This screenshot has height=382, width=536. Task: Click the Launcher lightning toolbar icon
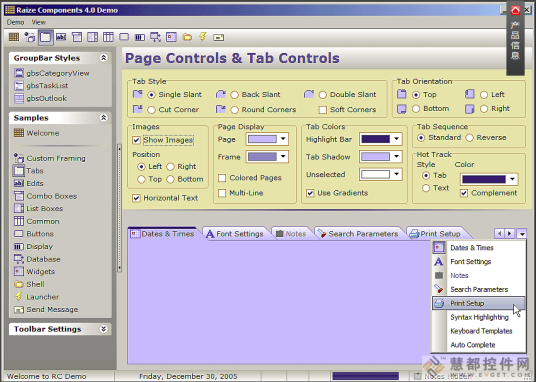pos(203,37)
